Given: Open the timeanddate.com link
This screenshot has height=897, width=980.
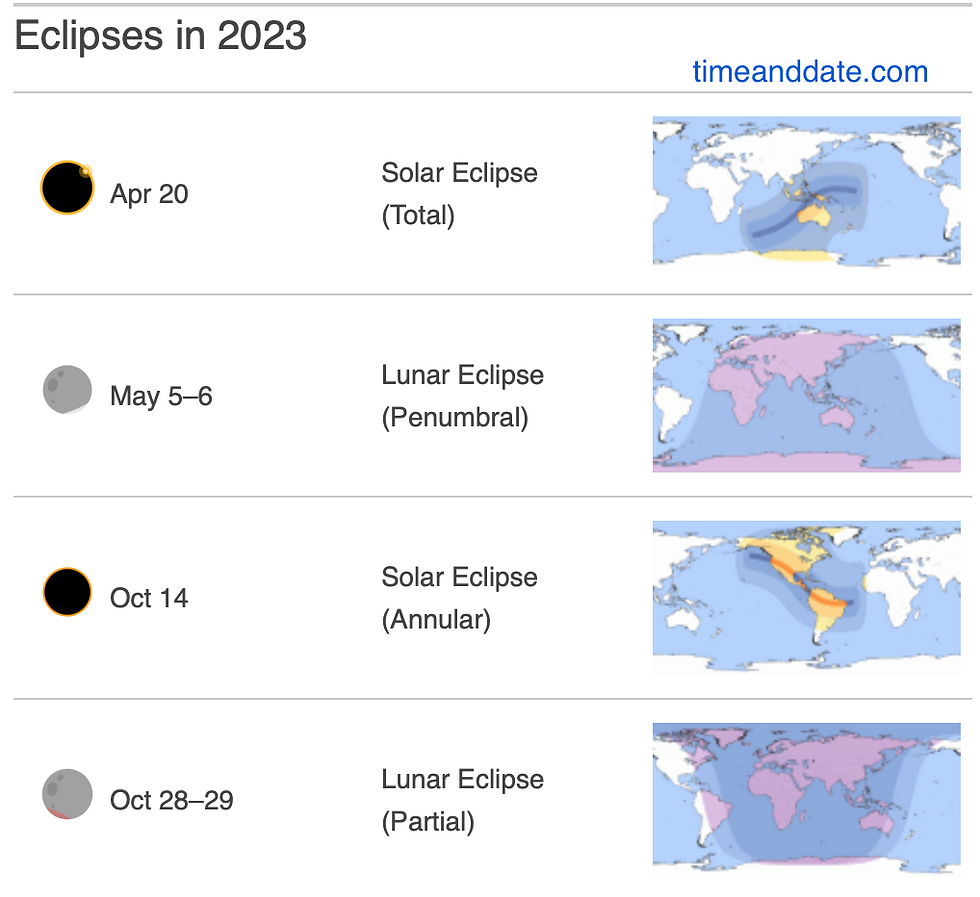Looking at the screenshot, I should (x=810, y=72).
